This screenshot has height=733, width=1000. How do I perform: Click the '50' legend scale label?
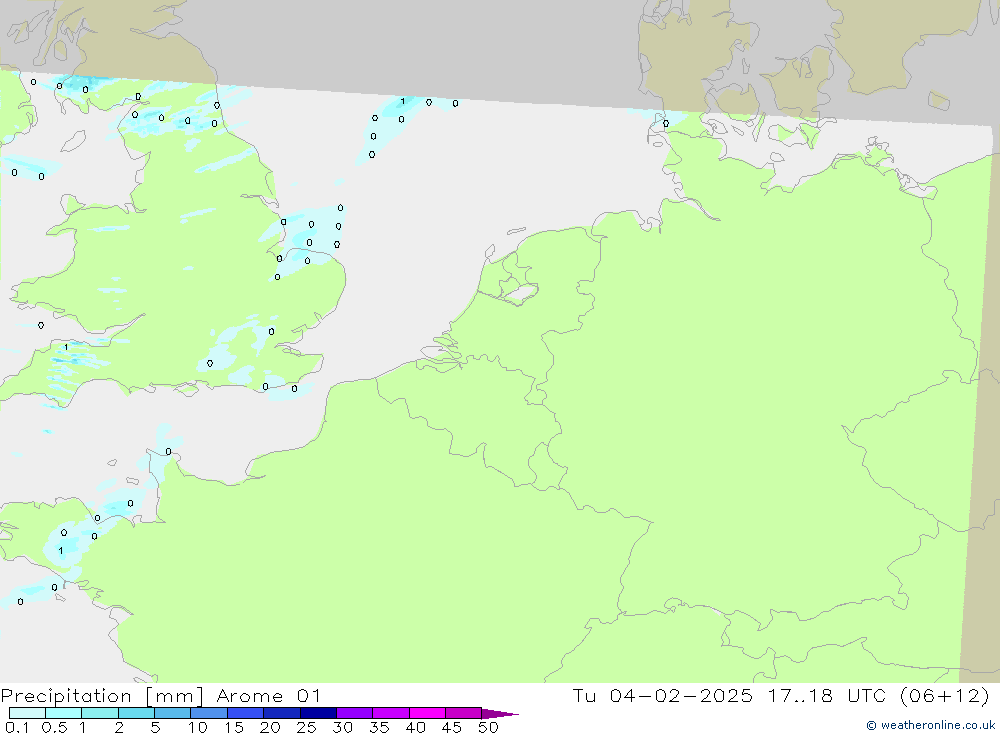point(489,727)
